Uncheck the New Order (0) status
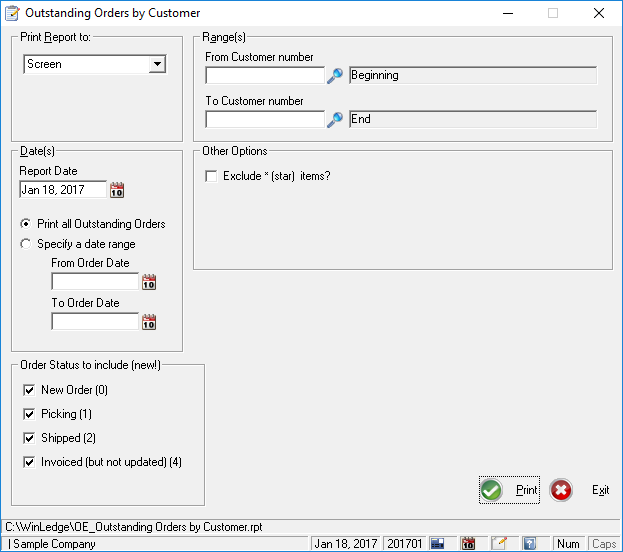 28,390
